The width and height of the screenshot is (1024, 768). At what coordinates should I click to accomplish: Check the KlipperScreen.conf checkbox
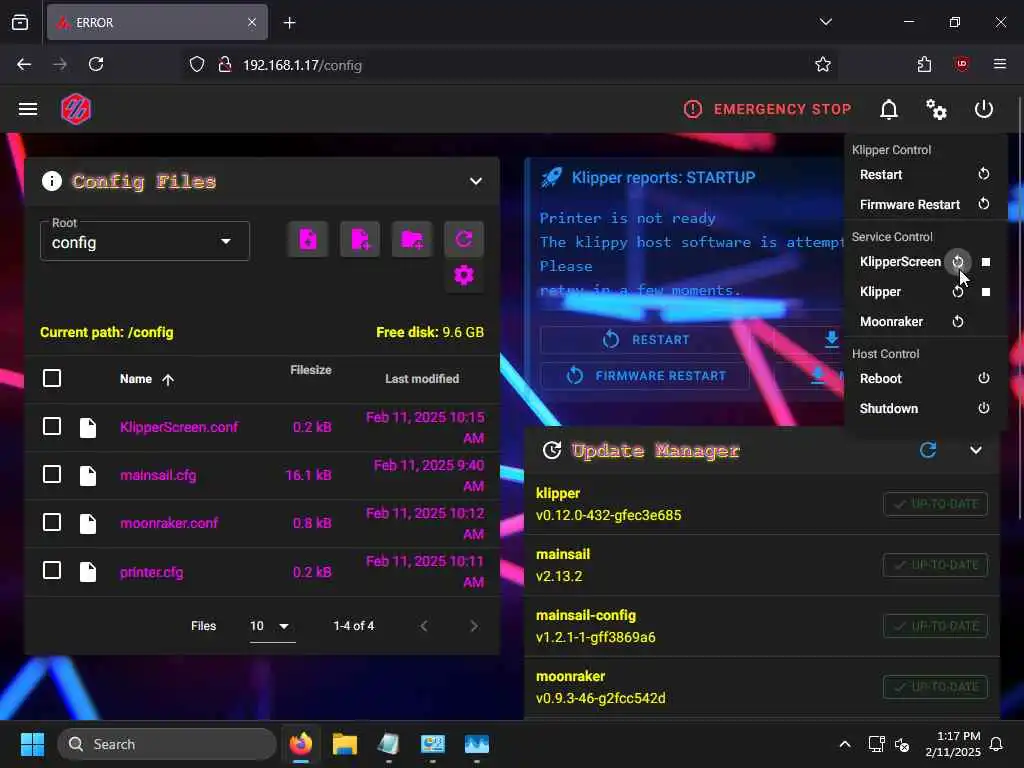(52, 426)
